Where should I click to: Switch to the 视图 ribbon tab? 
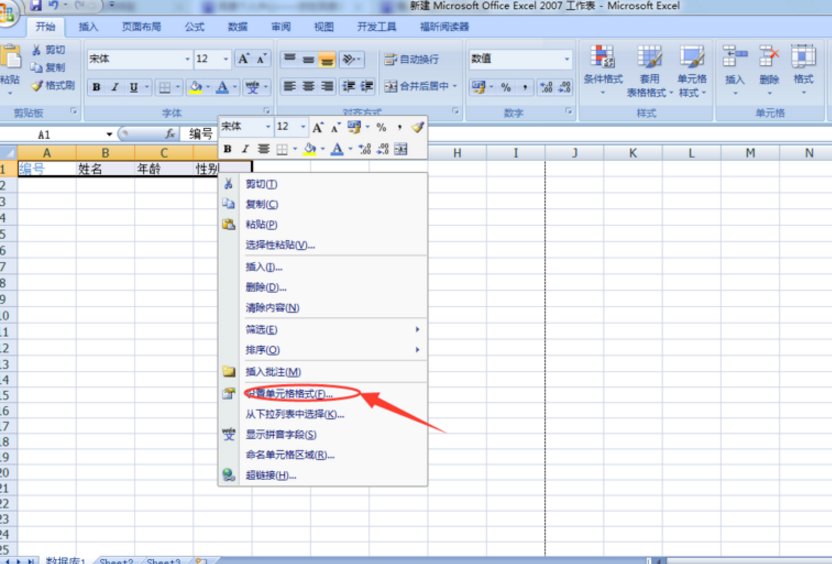pyautogui.click(x=324, y=27)
